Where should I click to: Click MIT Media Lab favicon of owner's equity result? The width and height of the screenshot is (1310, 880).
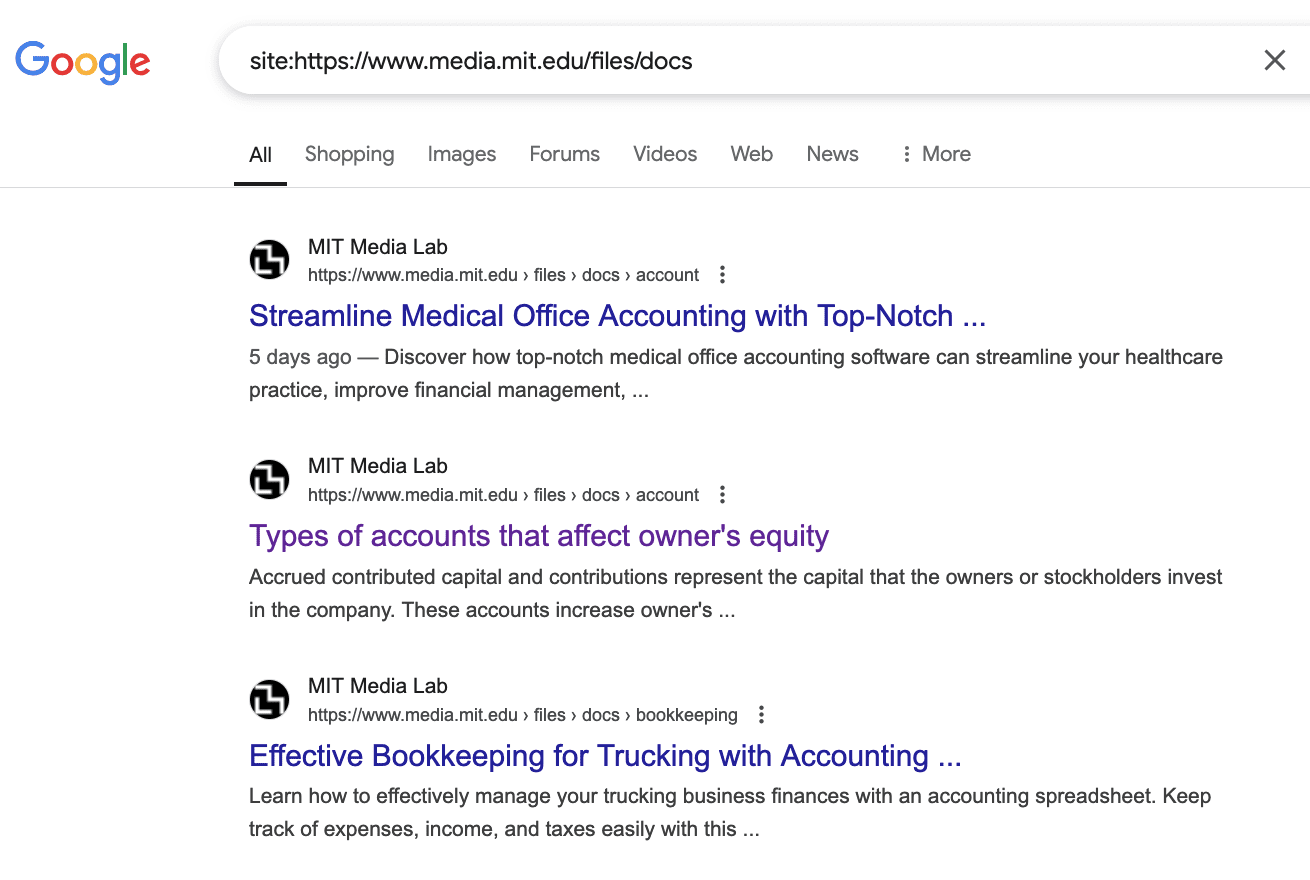(x=269, y=480)
